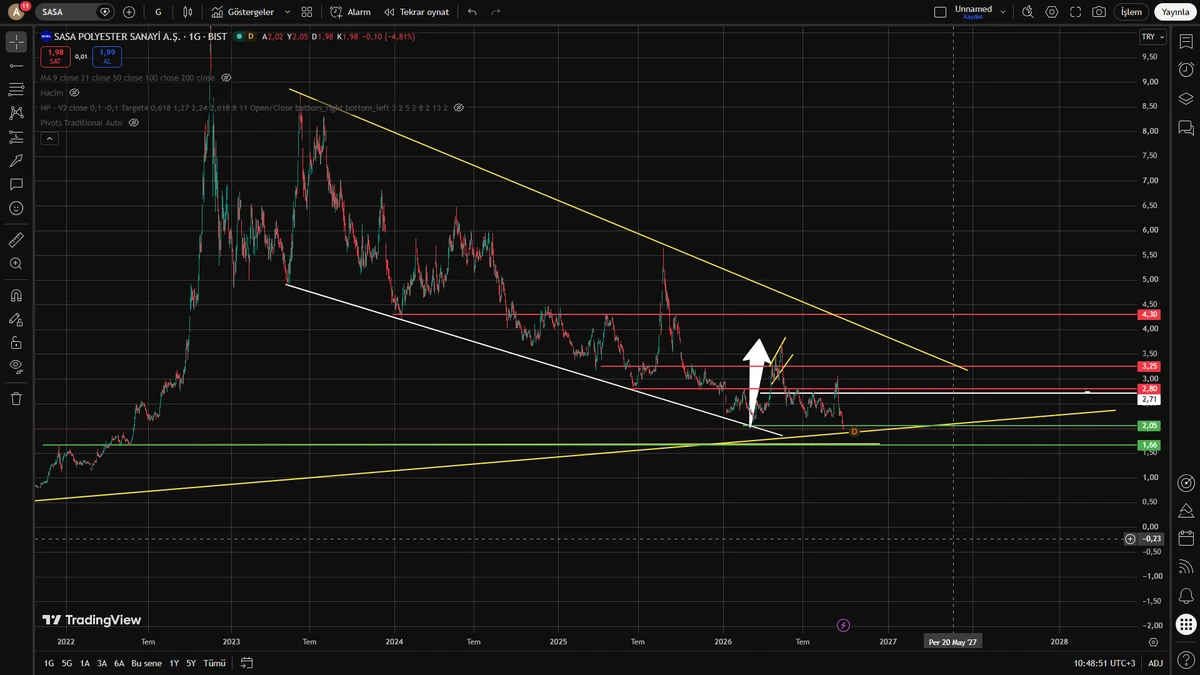Toggle visibility of Pivots Traditional Auto
The width and height of the screenshot is (1200, 675).
point(133,122)
